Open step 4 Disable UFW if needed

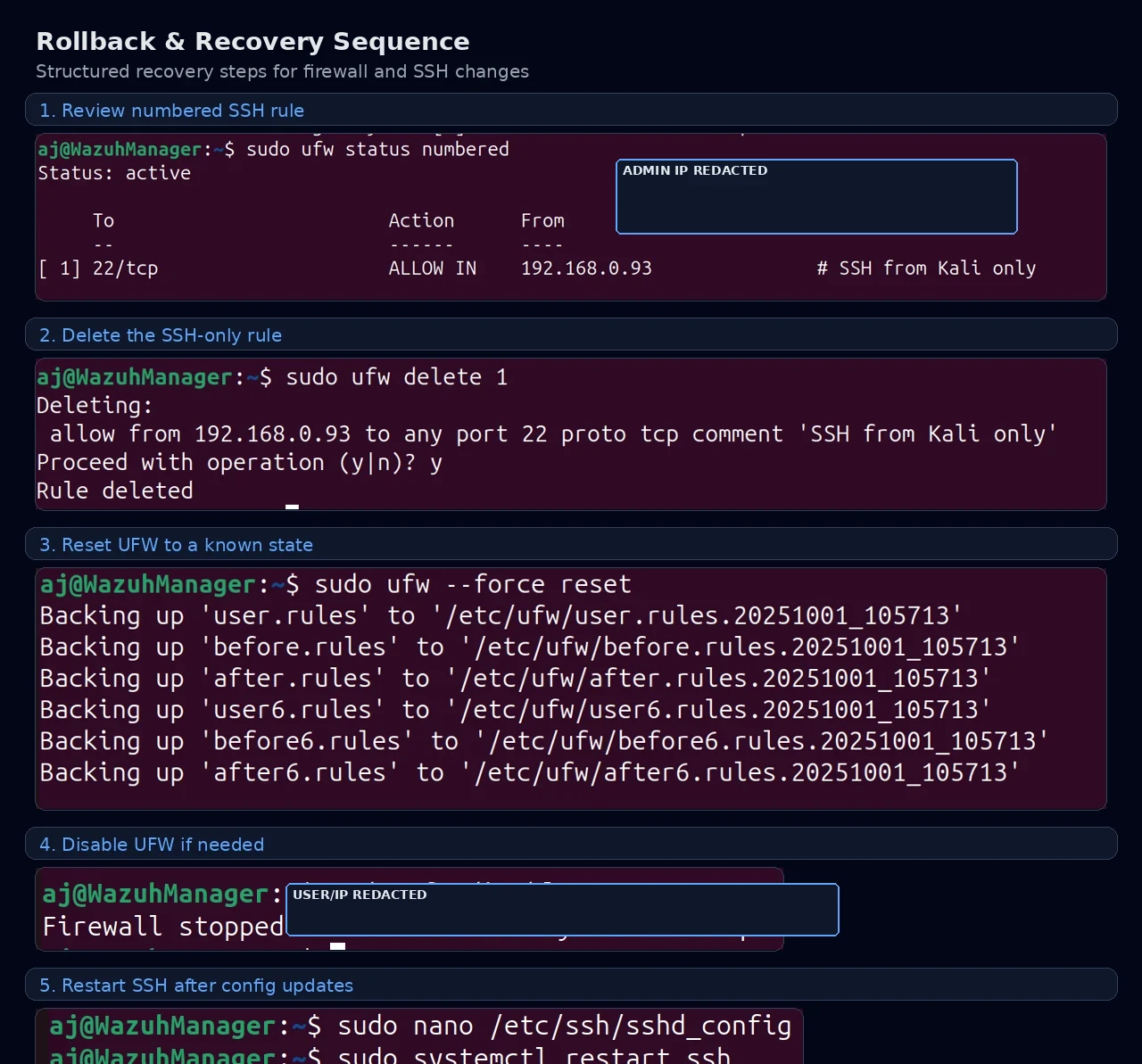click(571, 844)
